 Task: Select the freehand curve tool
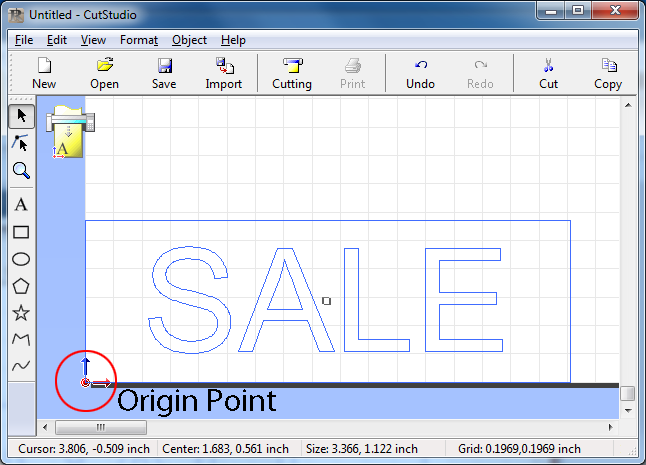pos(21,366)
